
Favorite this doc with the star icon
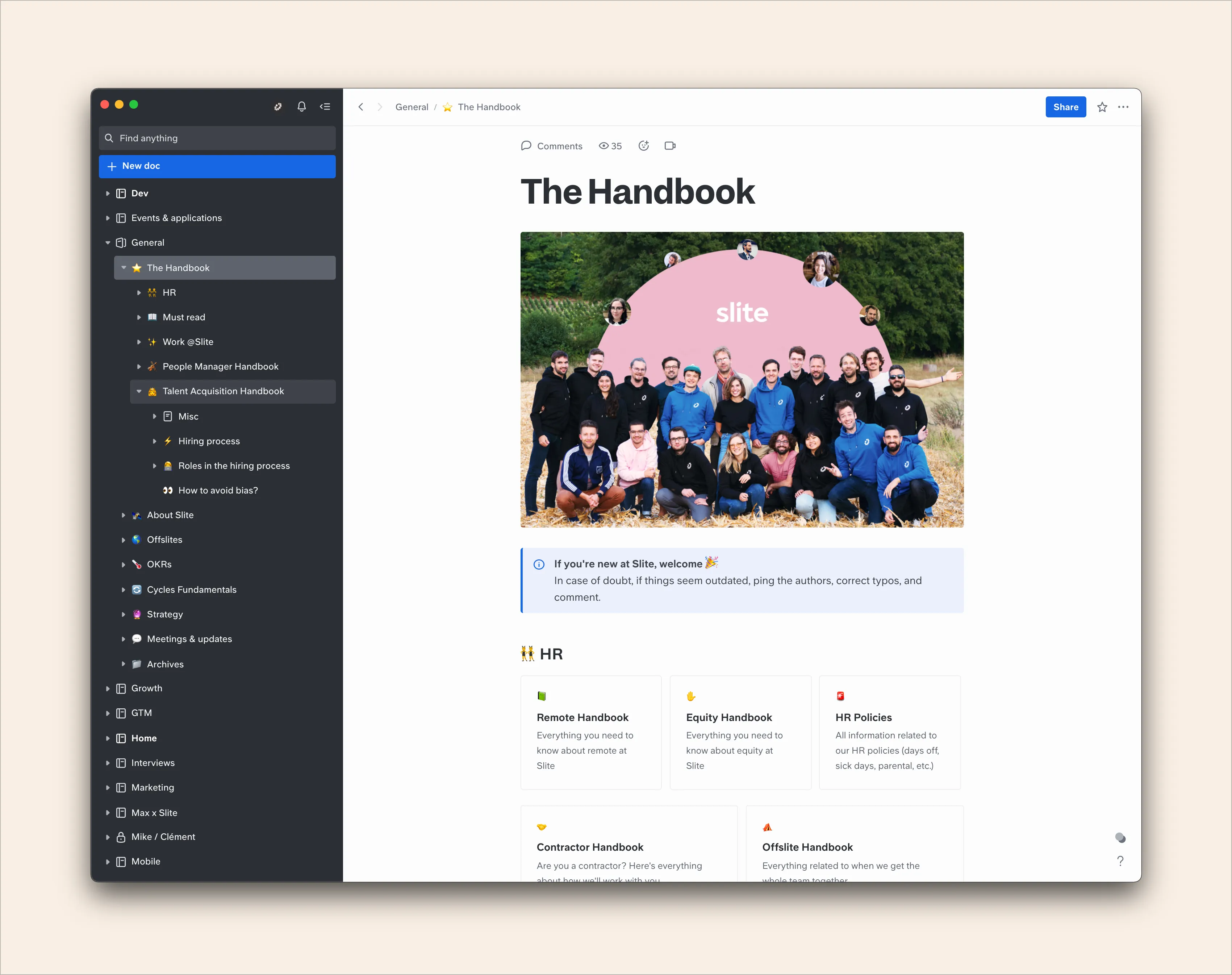pyautogui.click(x=1102, y=107)
